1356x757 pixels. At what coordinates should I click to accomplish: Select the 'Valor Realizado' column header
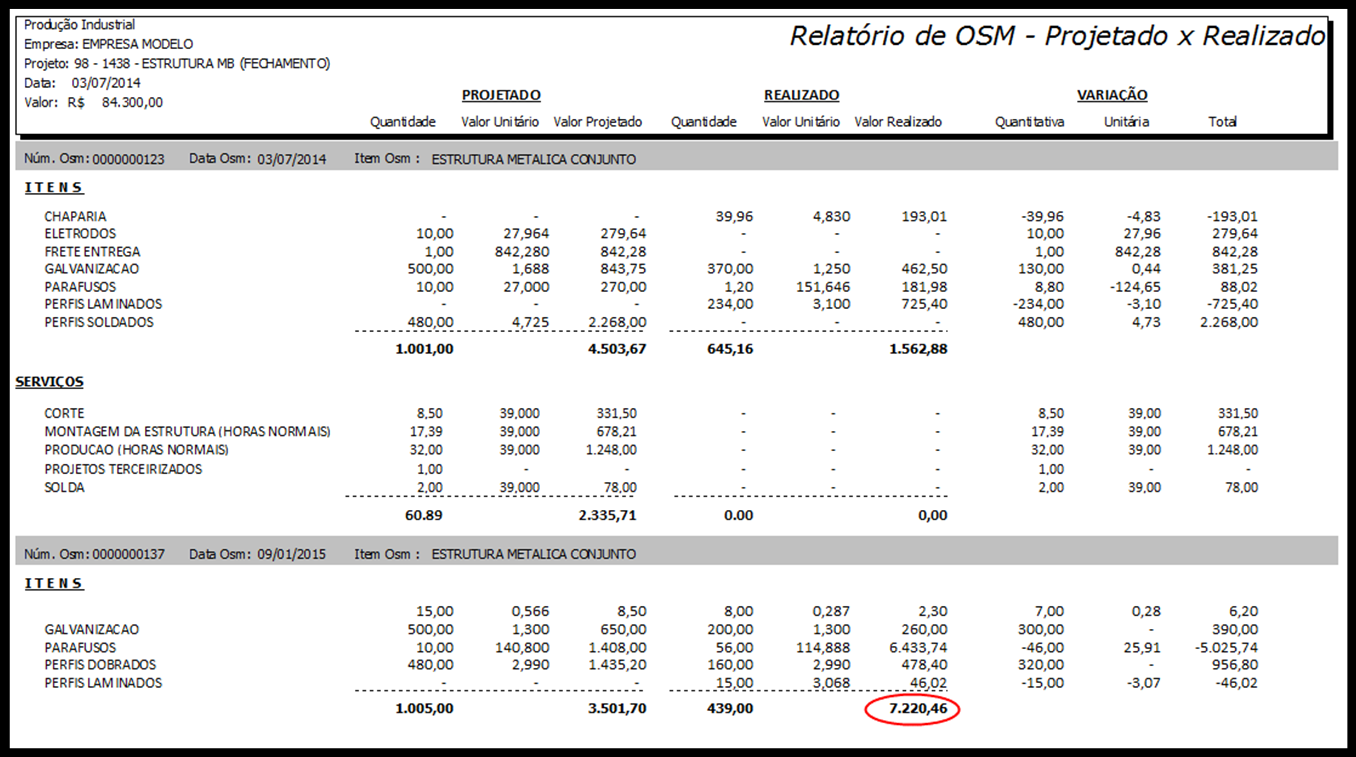[x=898, y=122]
